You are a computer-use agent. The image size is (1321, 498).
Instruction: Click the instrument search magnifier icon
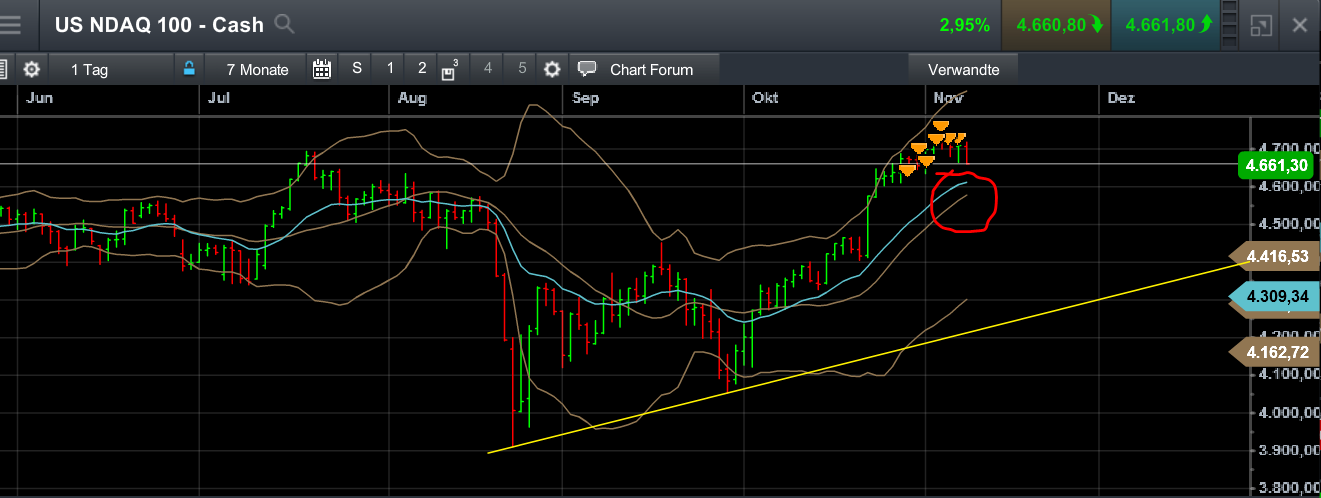coord(284,24)
